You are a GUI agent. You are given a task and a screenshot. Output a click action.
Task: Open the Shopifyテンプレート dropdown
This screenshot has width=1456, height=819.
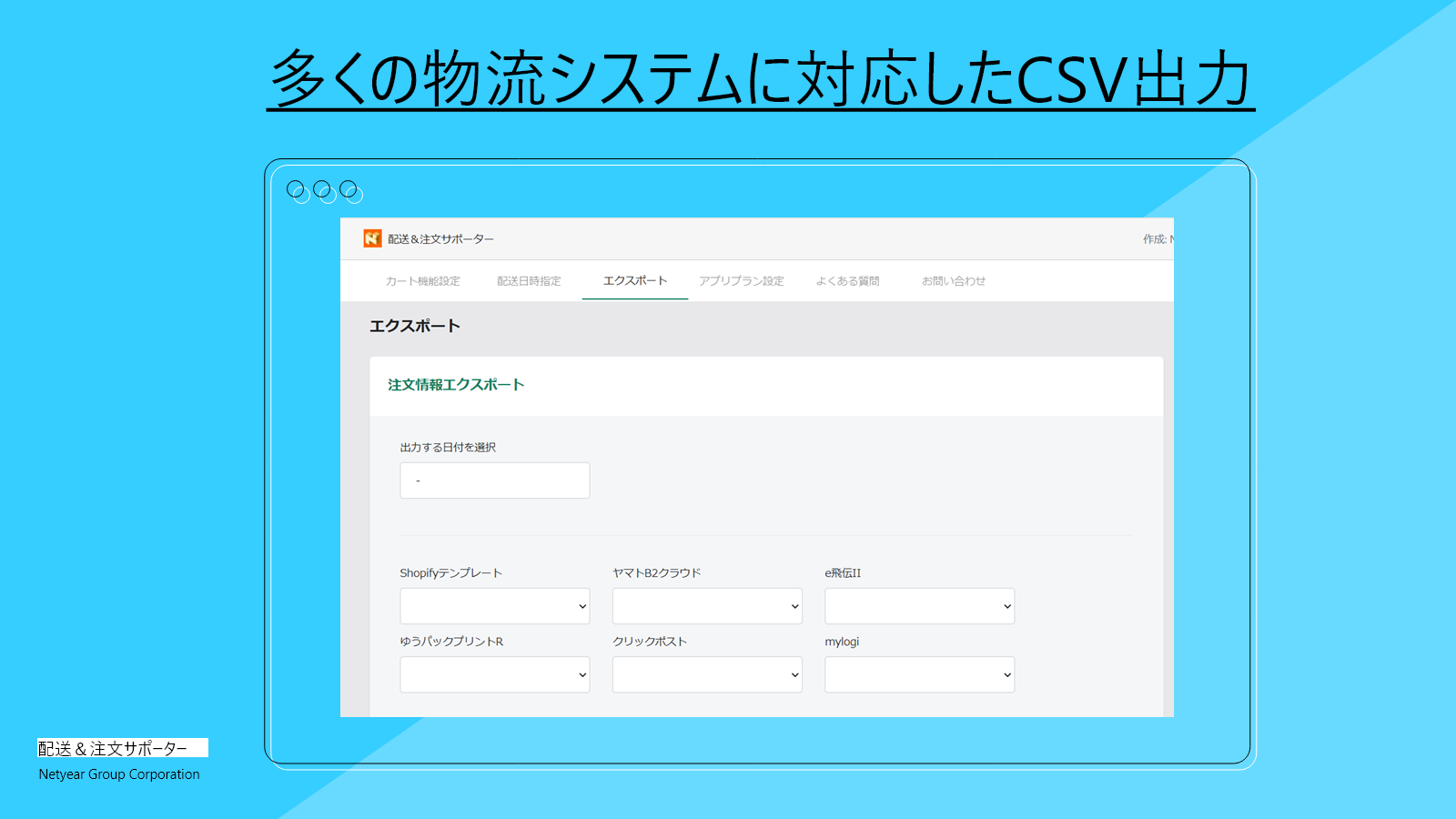(x=494, y=606)
